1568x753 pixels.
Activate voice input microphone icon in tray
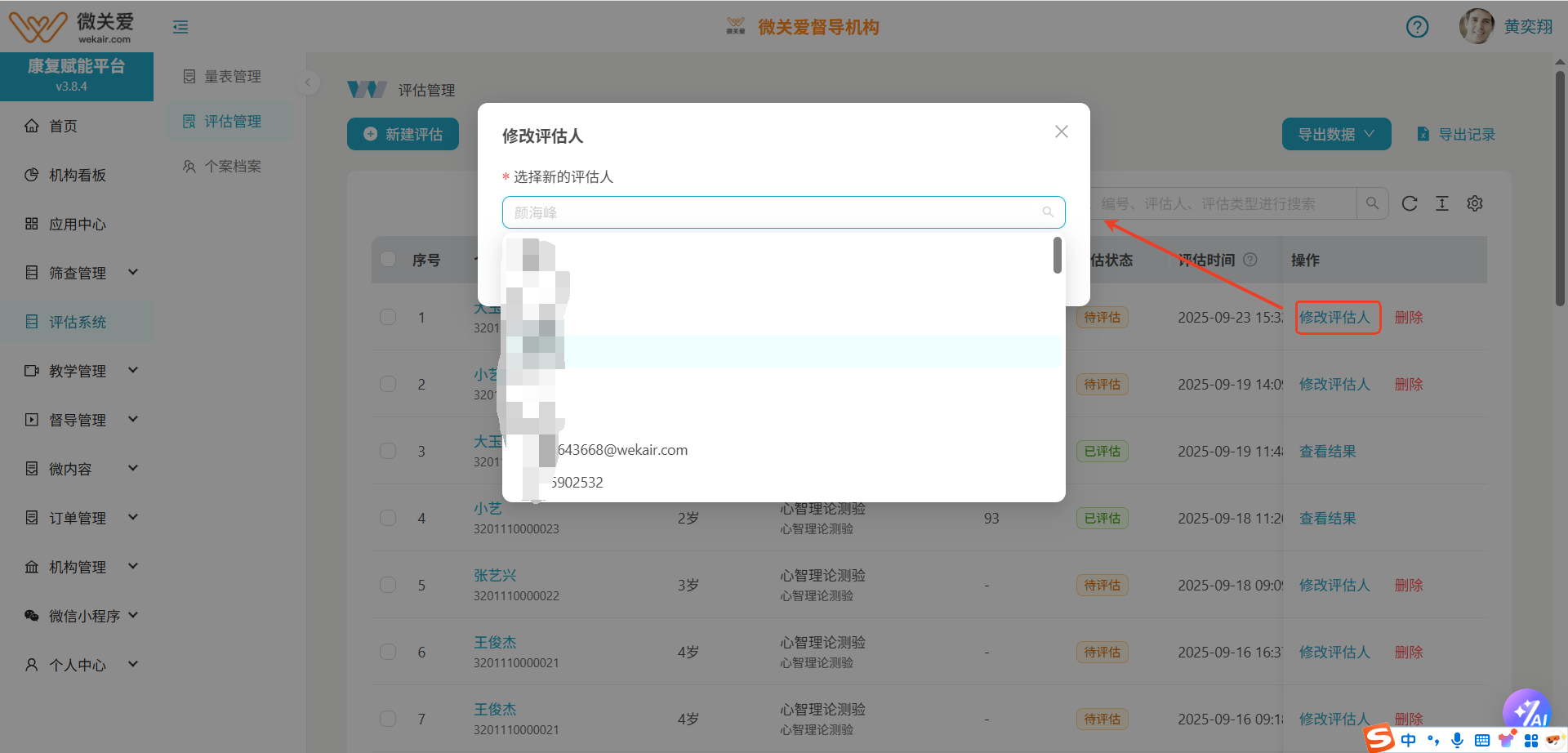coord(1456,739)
